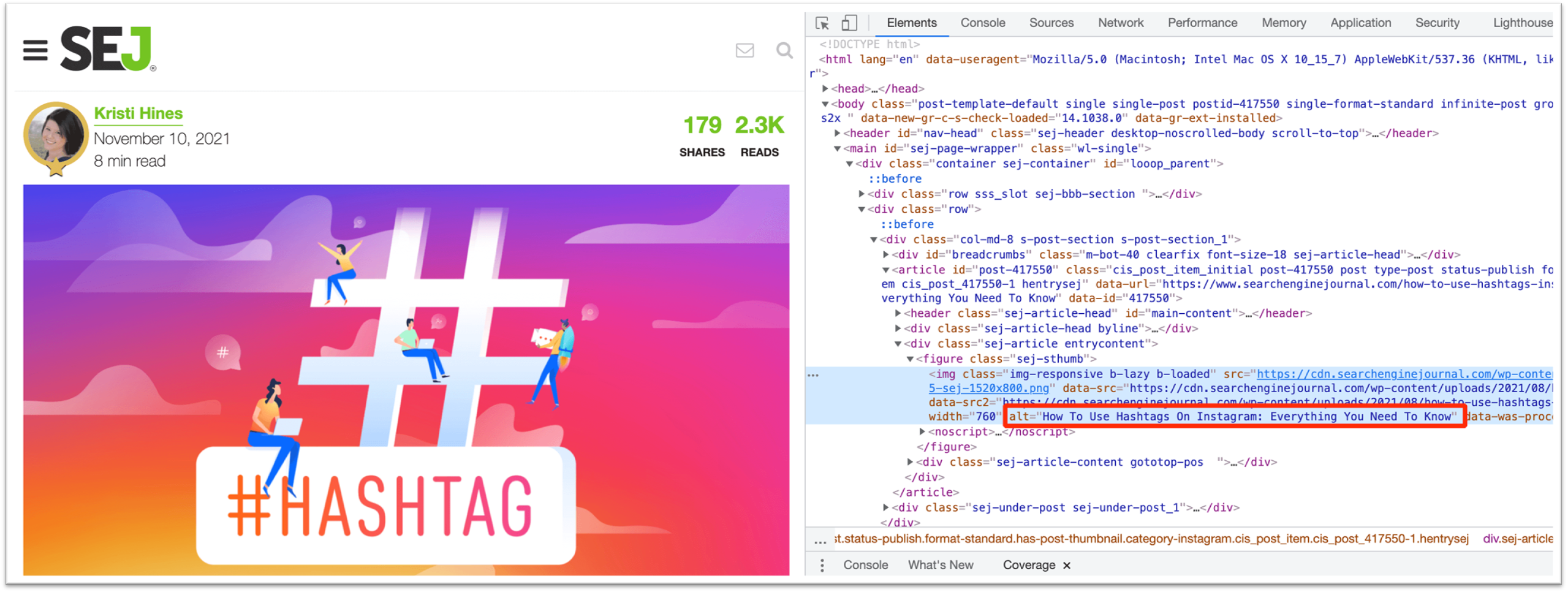Screen dimensions: 1568x592
Task: Open the site search magnifier icon
Action: coord(784,50)
